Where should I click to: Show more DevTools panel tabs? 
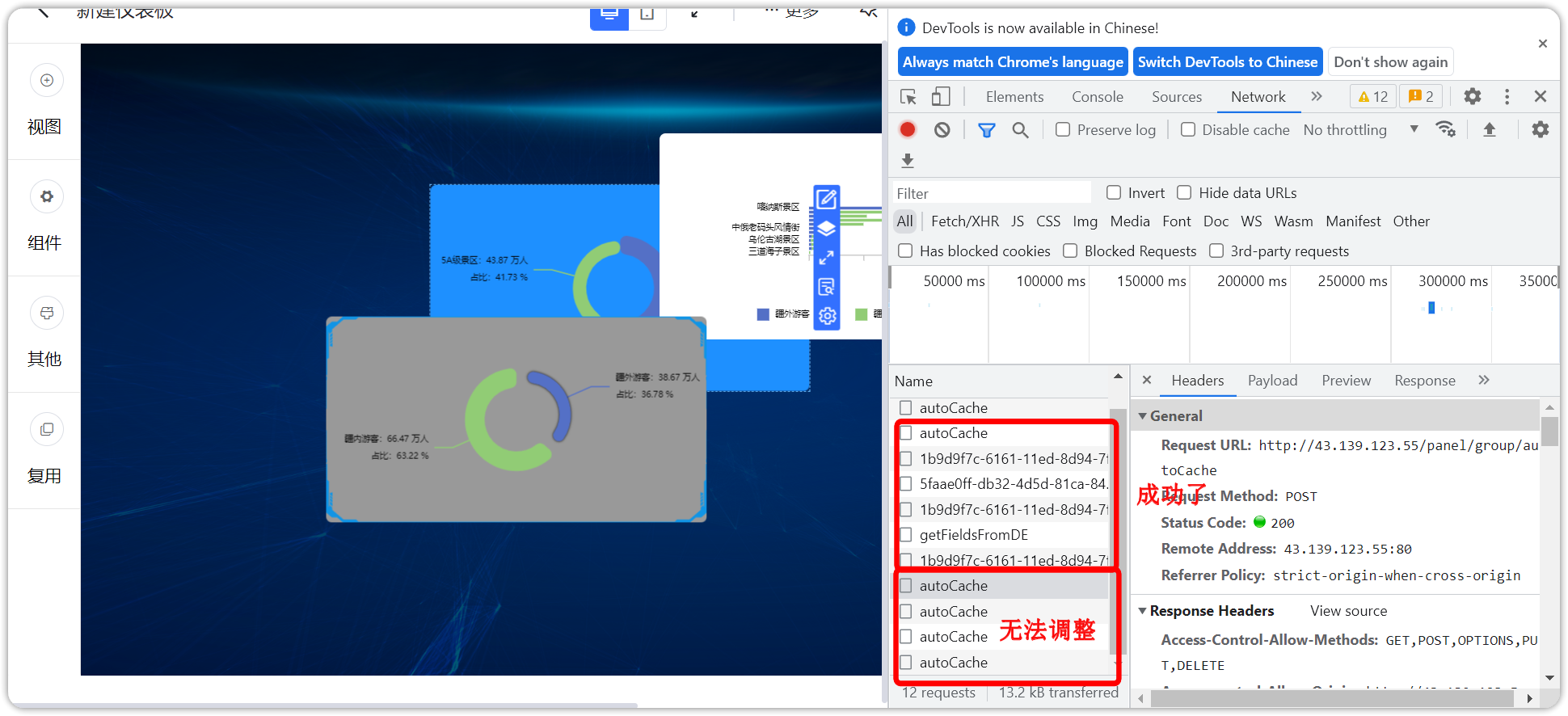(1317, 96)
